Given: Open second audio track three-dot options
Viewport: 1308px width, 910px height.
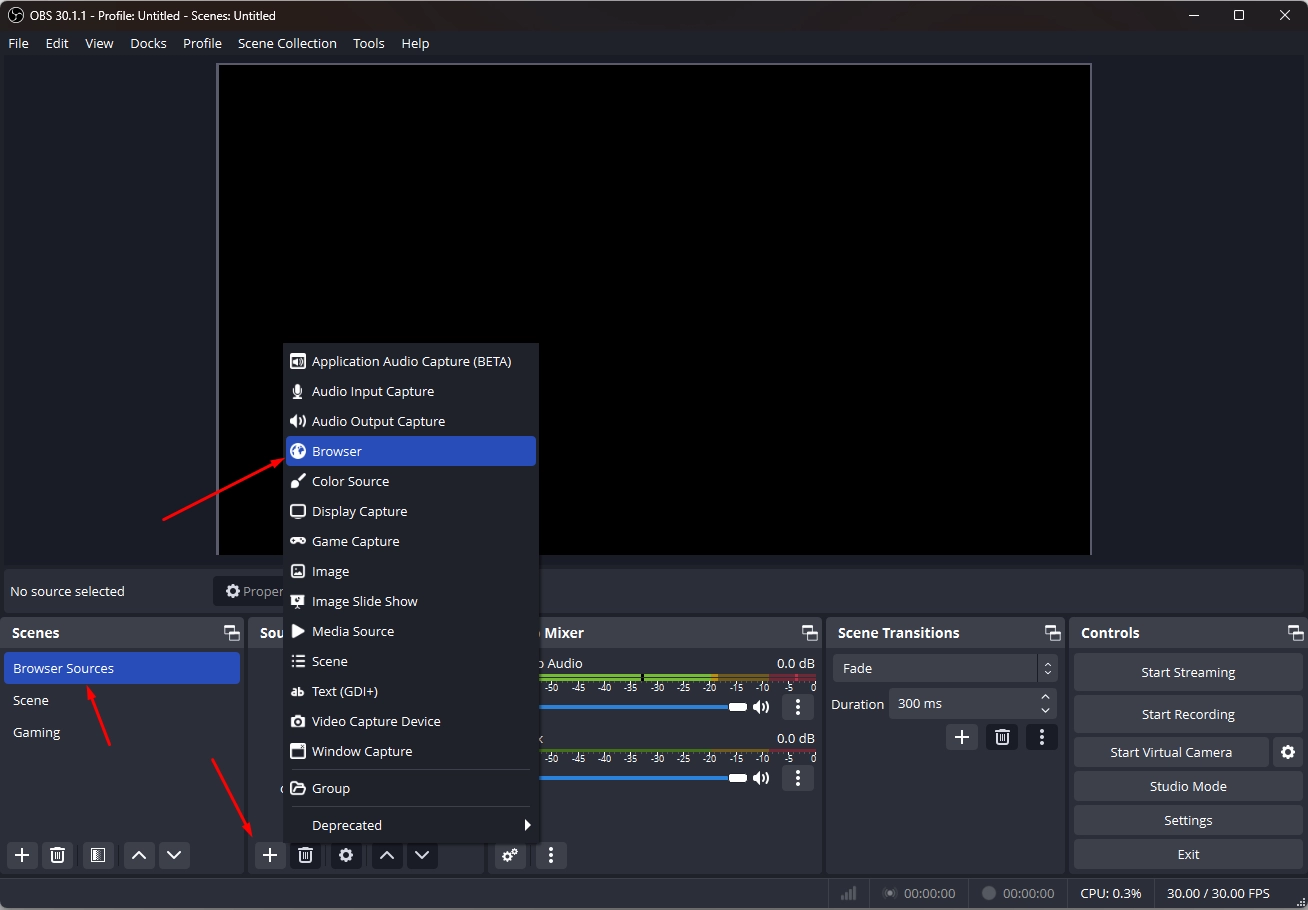Looking at the screenshot, I should tap(797, 777).
